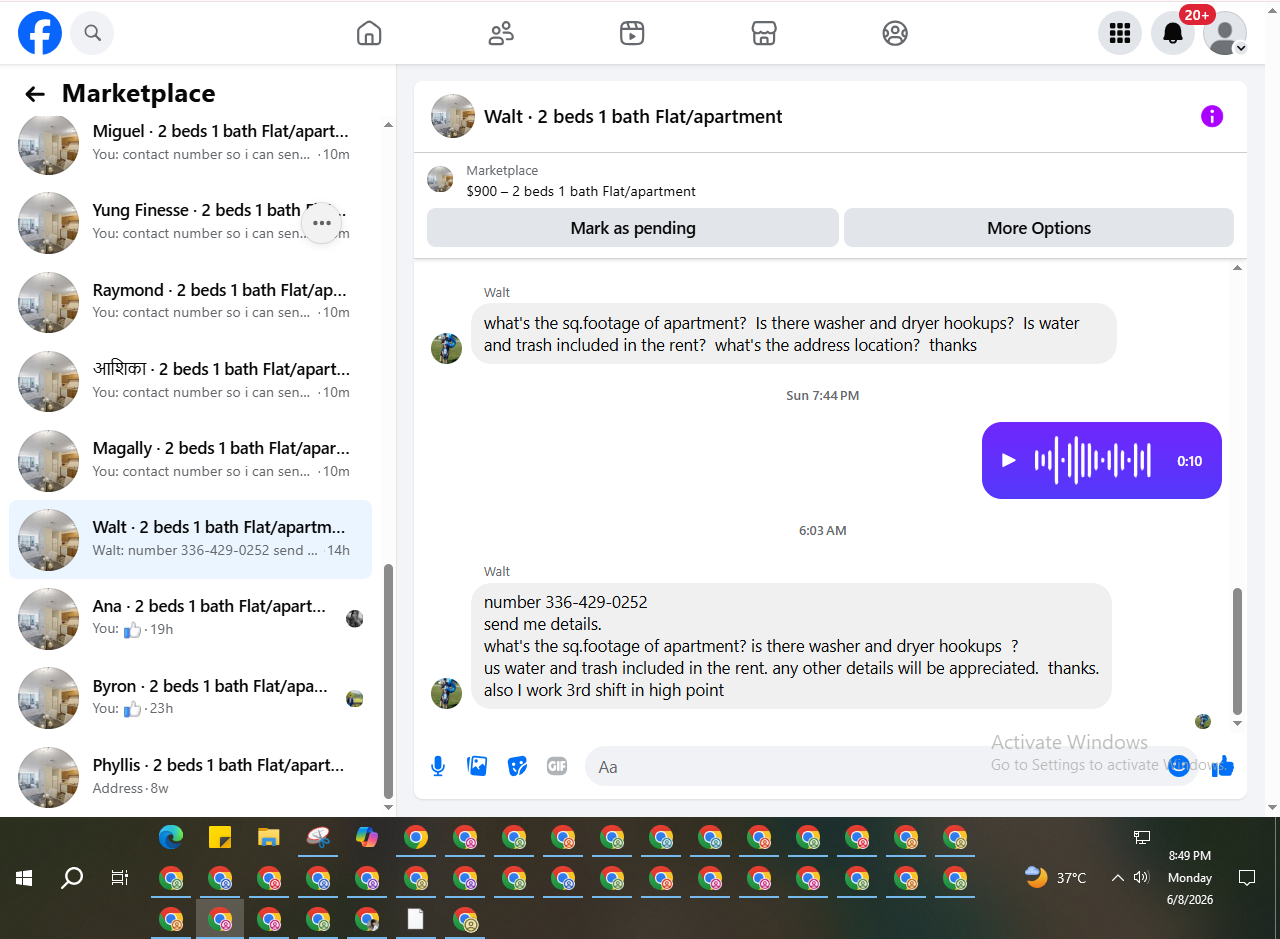Click Walt's avatar beside the sq.footage question
1280x939 pixels.
446,348
